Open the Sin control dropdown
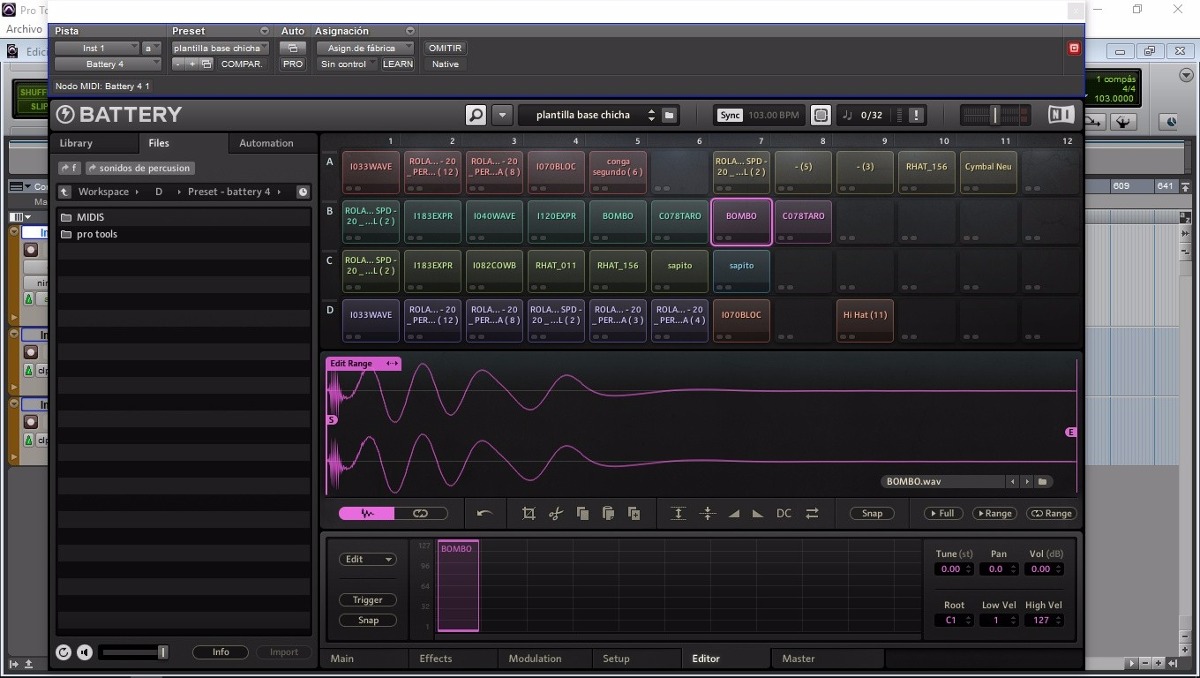 point(347,64)
